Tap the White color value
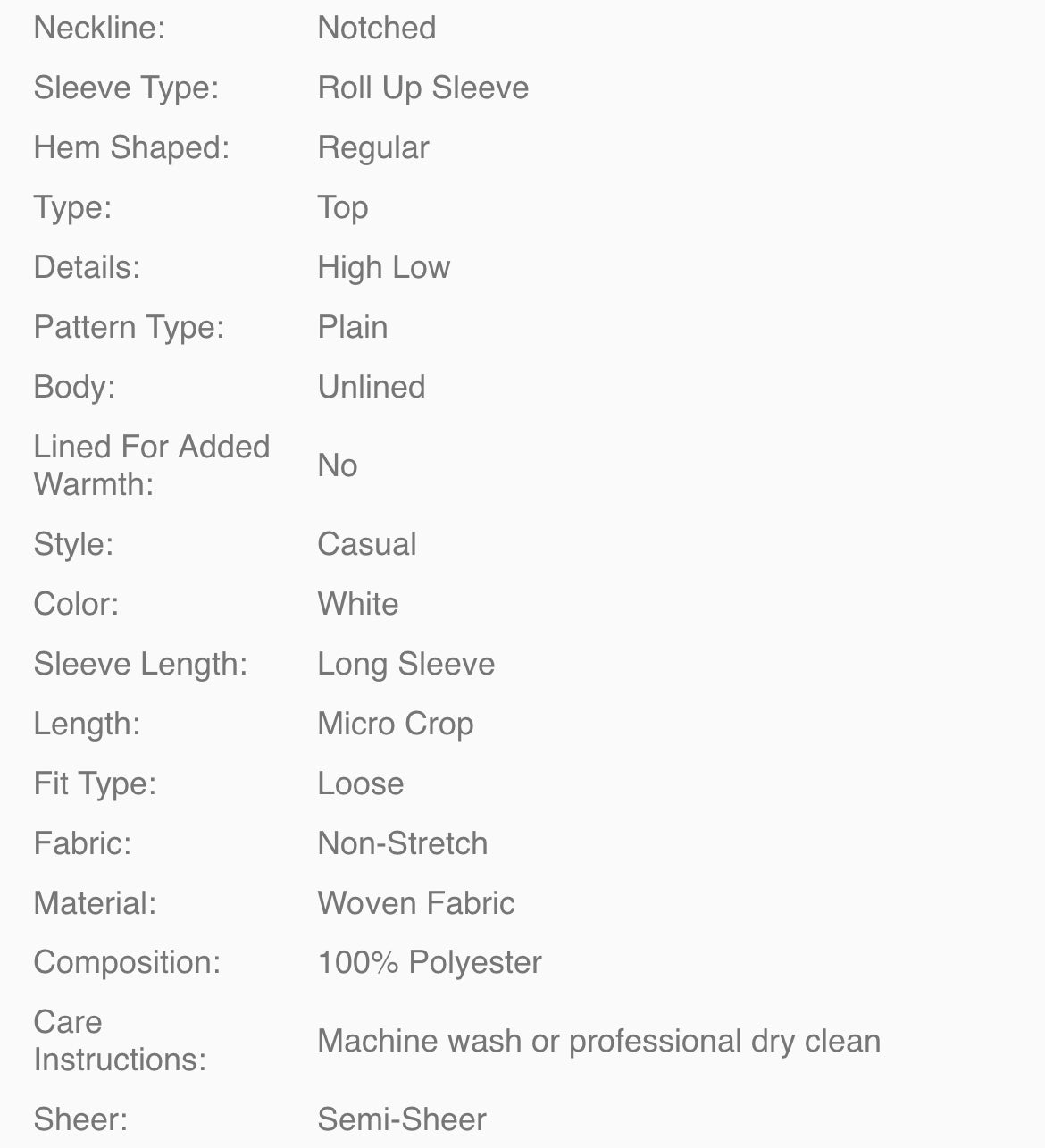 [x=357, y=604]
